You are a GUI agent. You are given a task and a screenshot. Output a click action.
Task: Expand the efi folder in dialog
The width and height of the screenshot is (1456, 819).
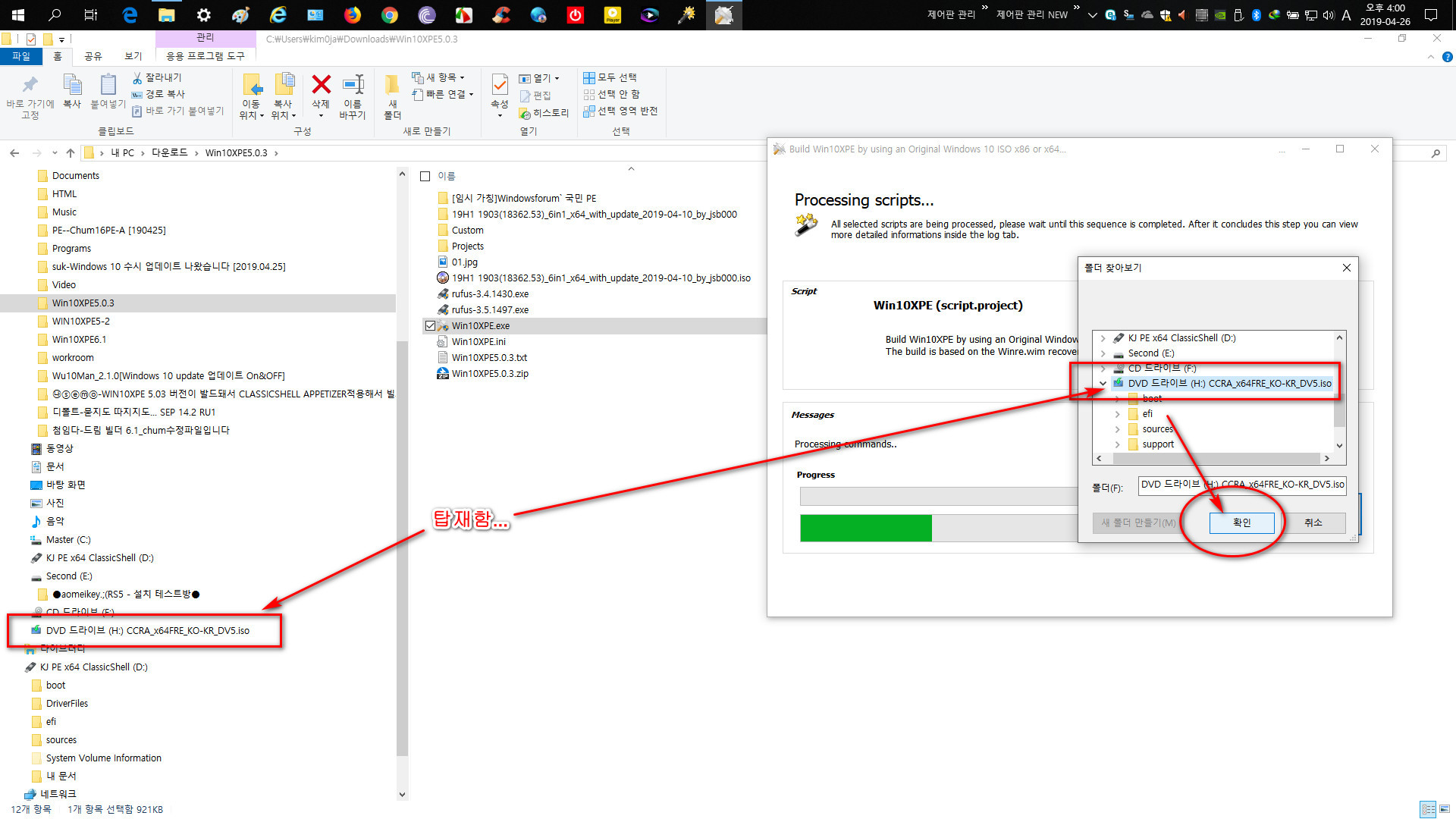[x=1117, y=414]
